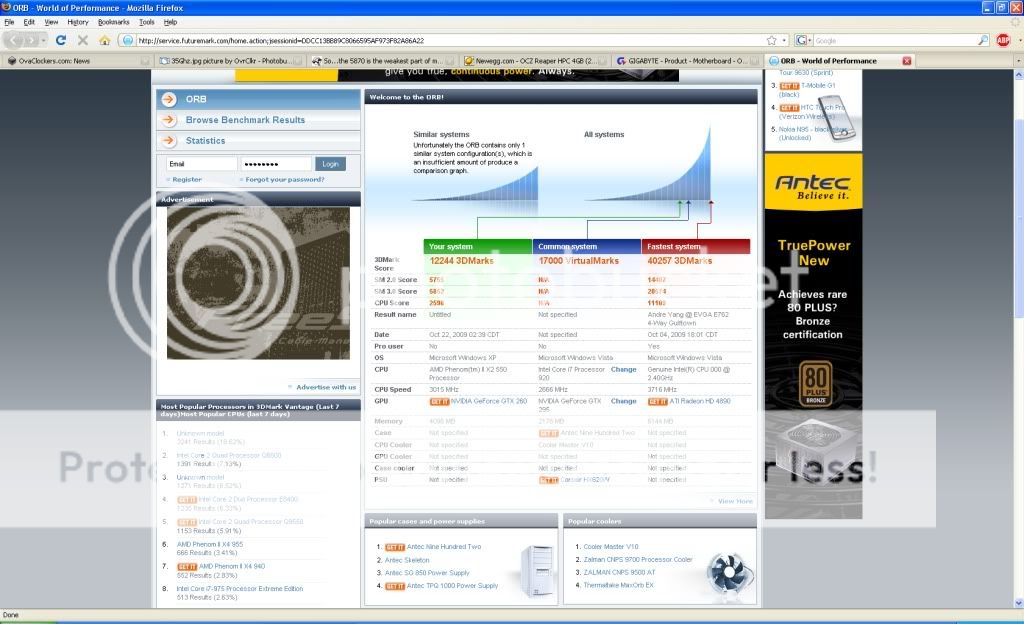Viewport: 1024px width, 624px height.
Task: Open the Tools menu
Action: tap(147, 22)
